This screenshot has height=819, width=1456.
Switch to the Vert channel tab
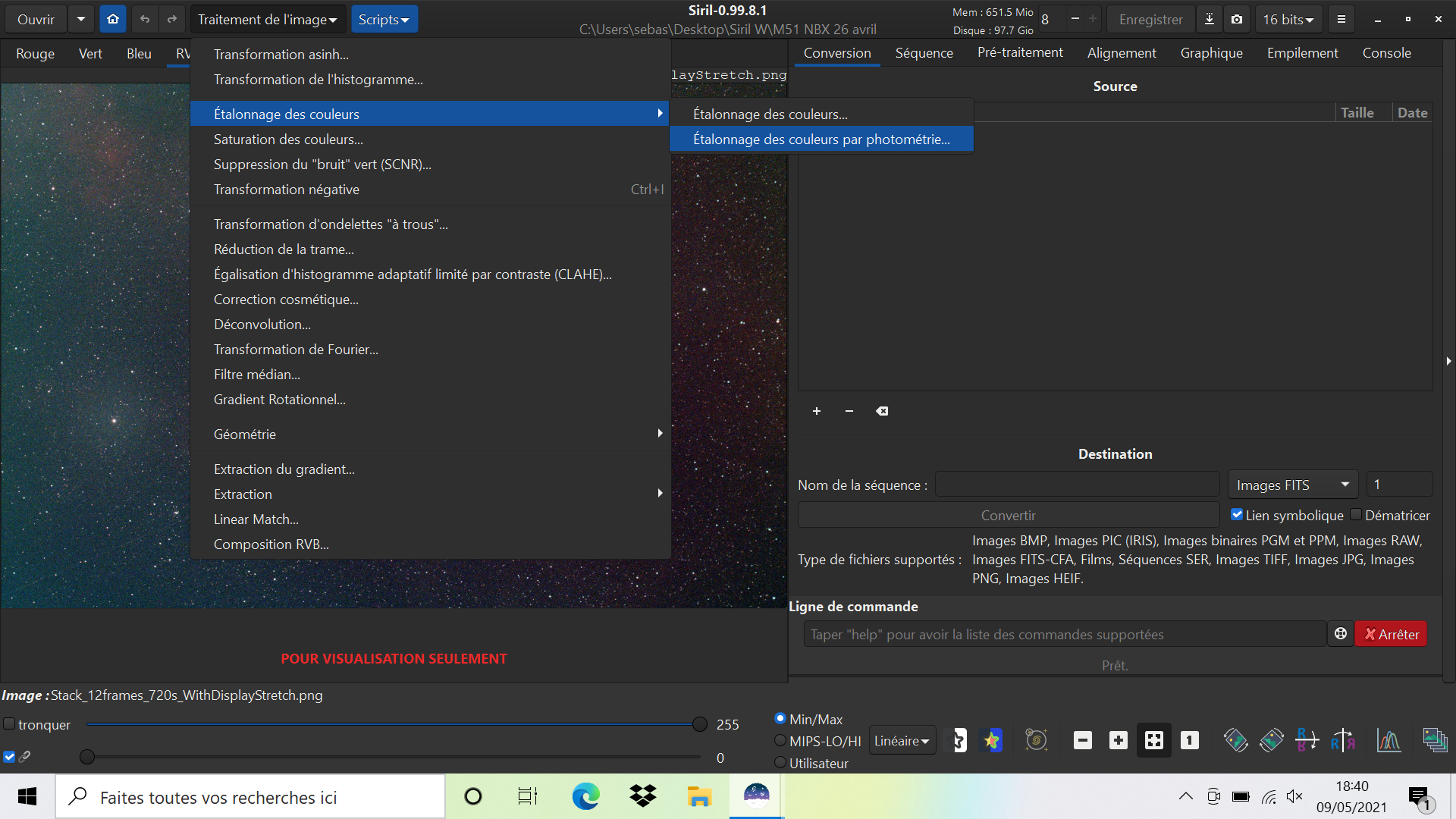(x=90, y=53)
